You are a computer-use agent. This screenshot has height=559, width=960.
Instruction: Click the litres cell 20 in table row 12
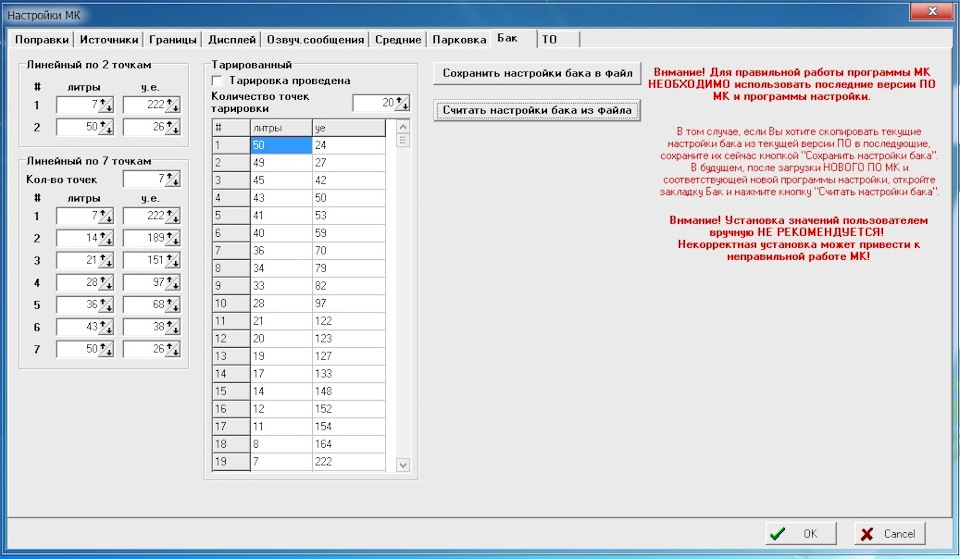[x=281, y=339]
